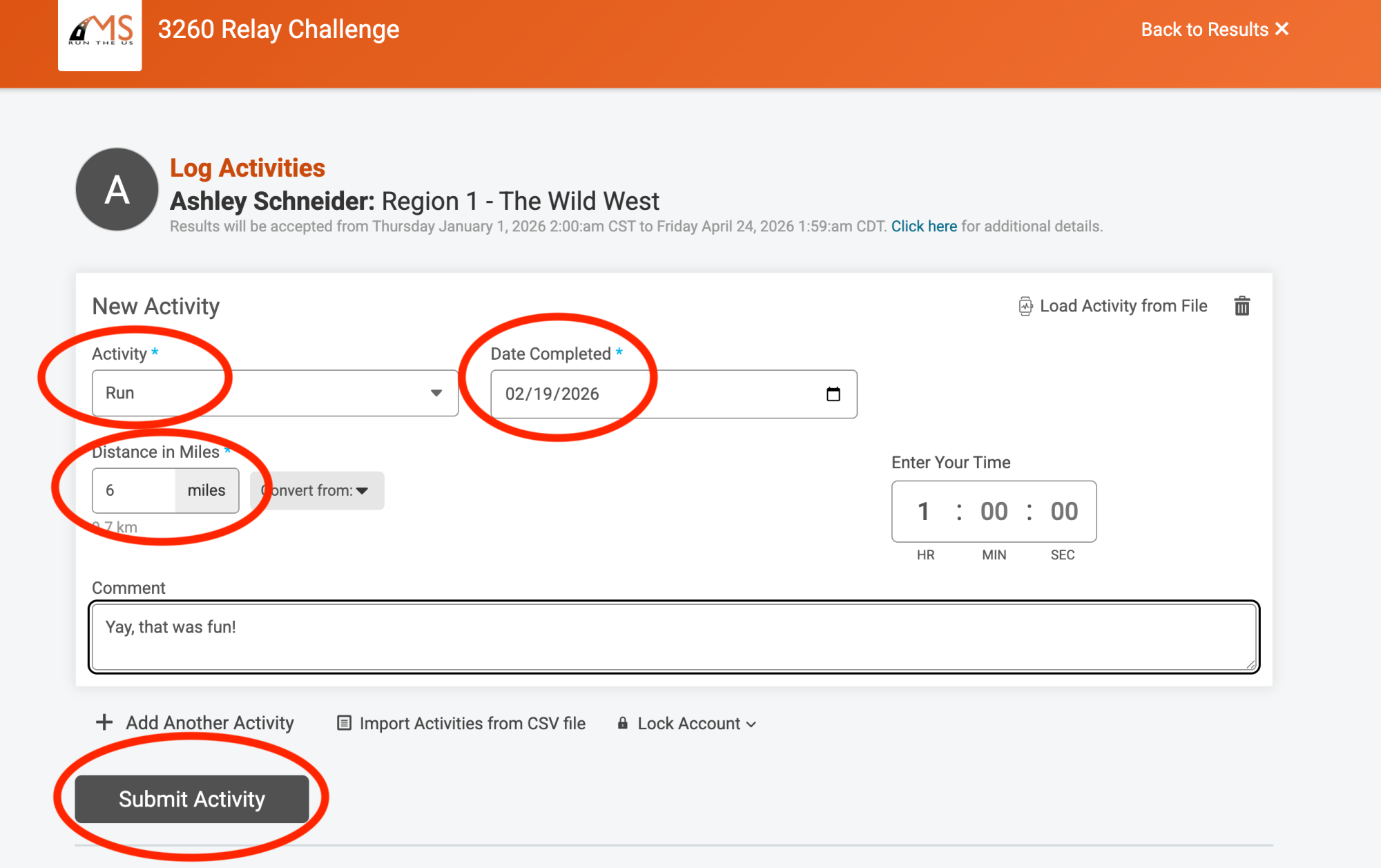Click the plus icon to add activity
The height and width of the screenshot is (868, 1381).
pos(104,722)
